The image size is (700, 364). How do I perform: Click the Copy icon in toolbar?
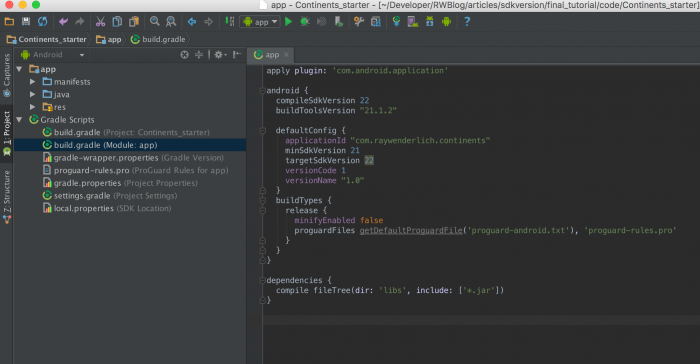(117, 21)
